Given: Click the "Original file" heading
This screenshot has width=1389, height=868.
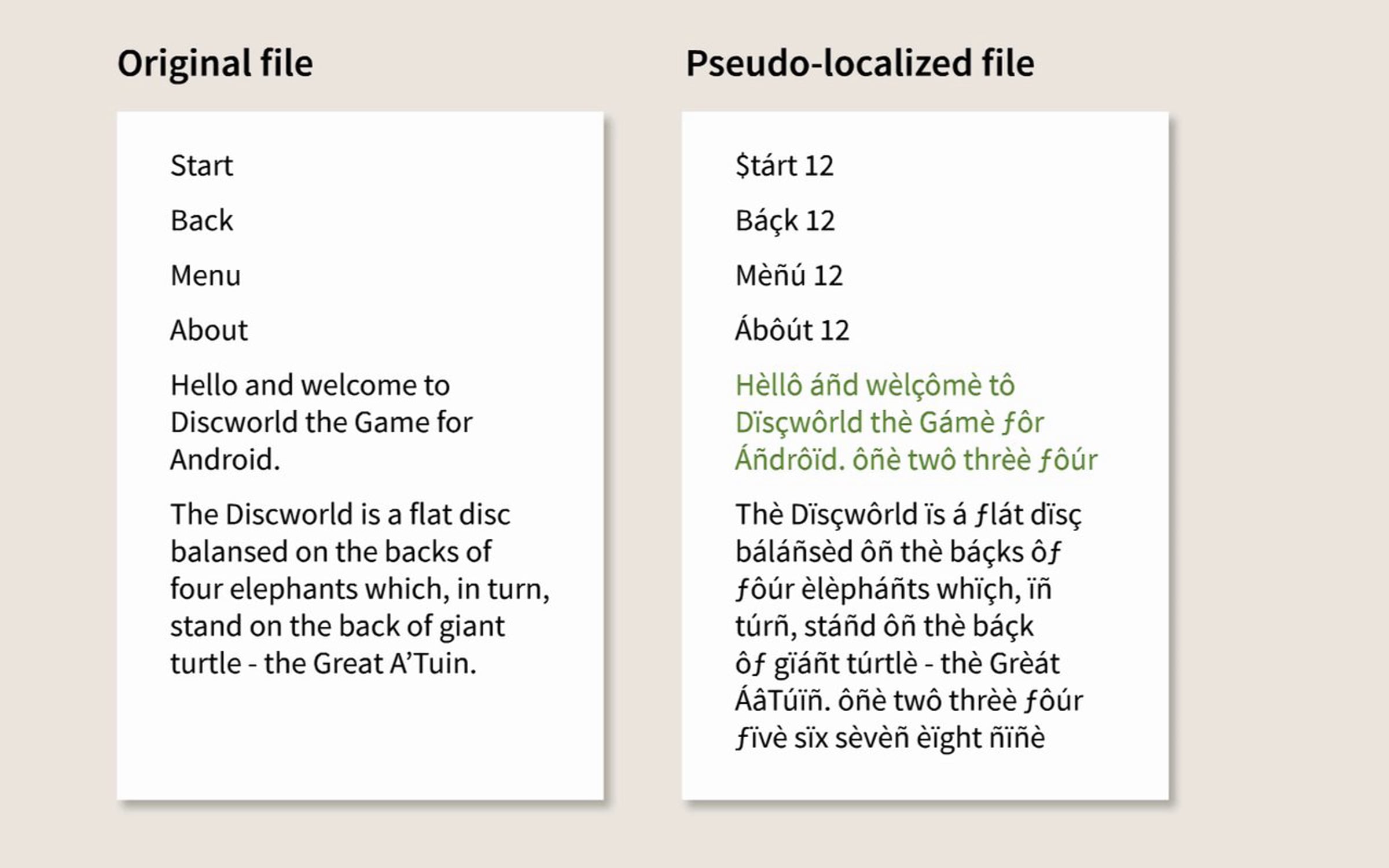Looking at the screenshot, I should pos(215,63).
